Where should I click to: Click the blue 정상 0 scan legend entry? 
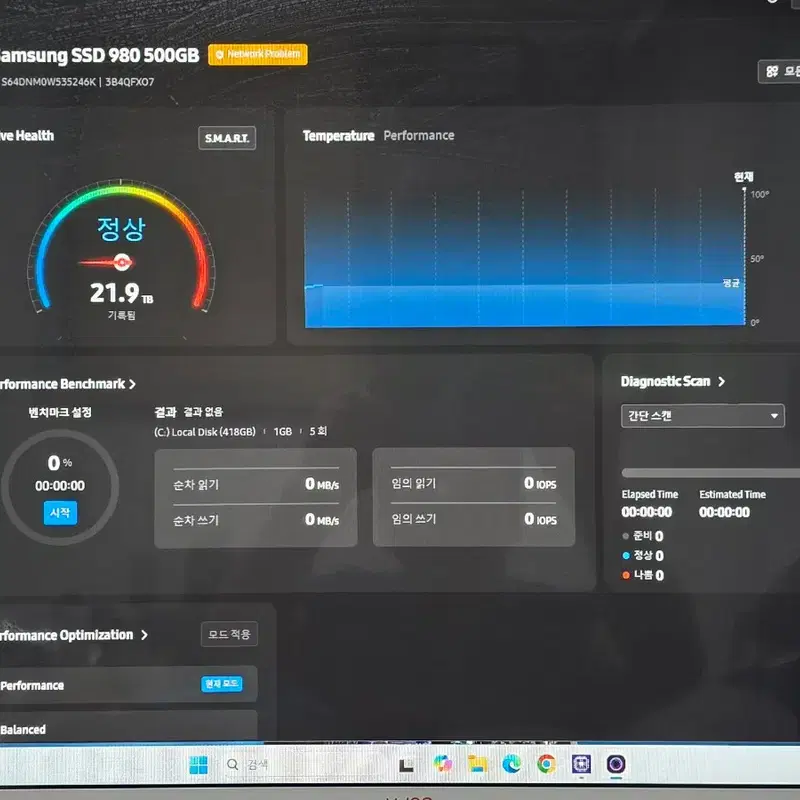click(x=643, y=555)
